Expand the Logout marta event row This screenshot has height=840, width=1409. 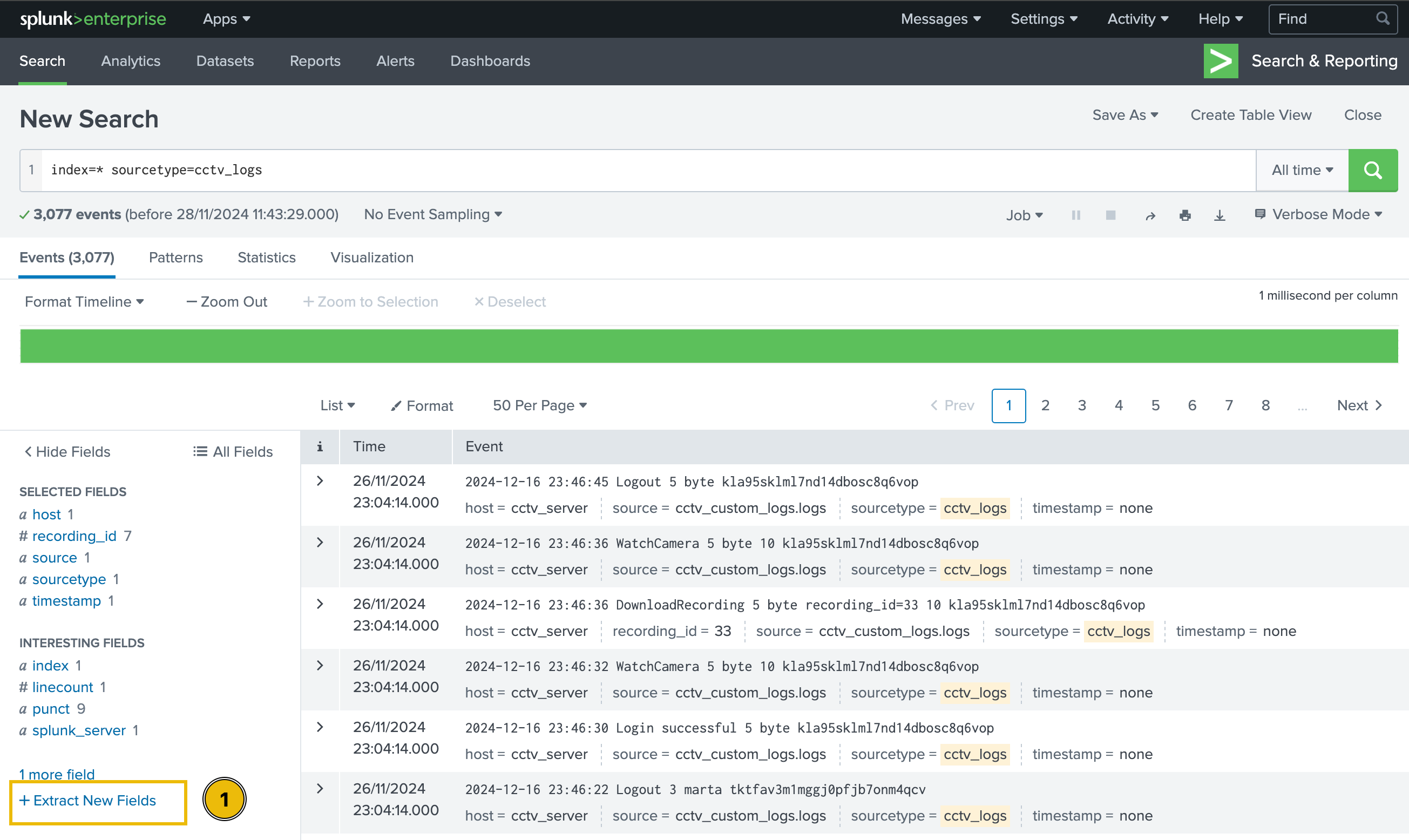click(320, 789)
